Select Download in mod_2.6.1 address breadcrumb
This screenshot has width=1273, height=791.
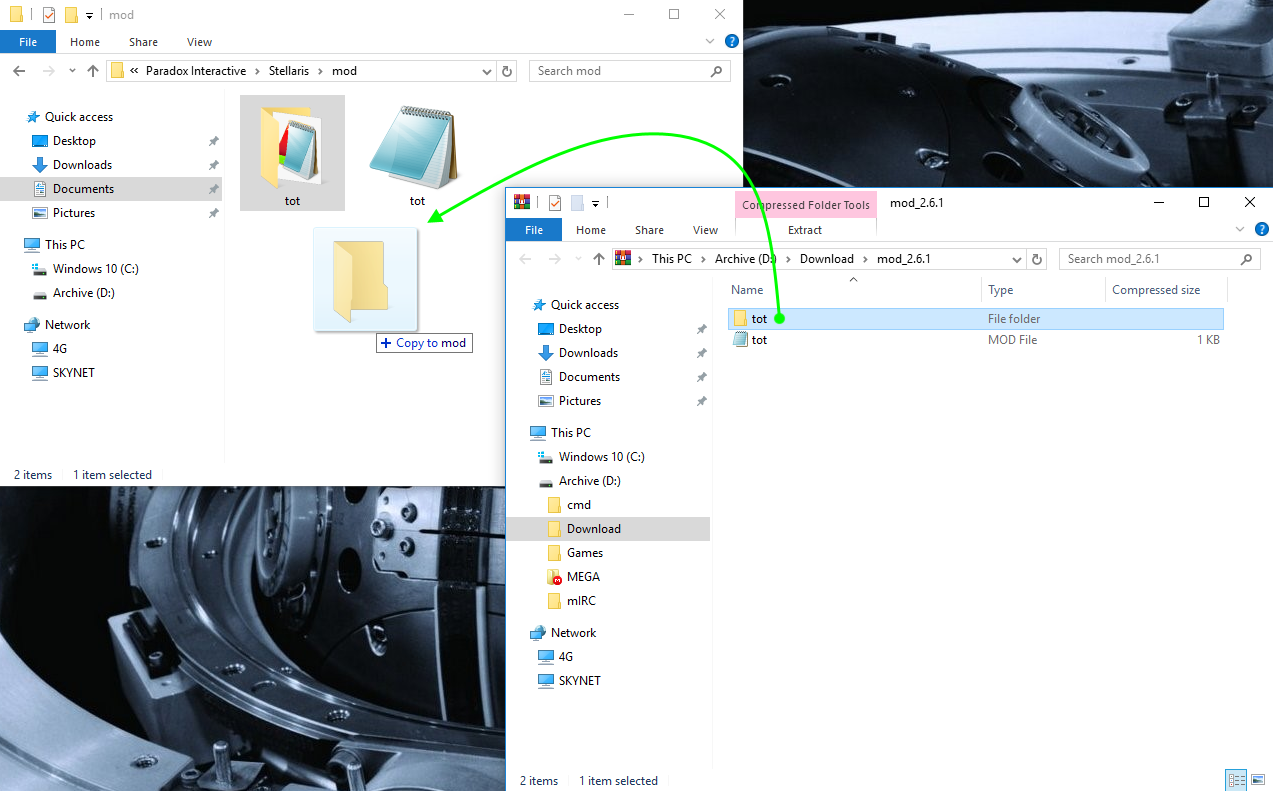click(x=827, y=259)
